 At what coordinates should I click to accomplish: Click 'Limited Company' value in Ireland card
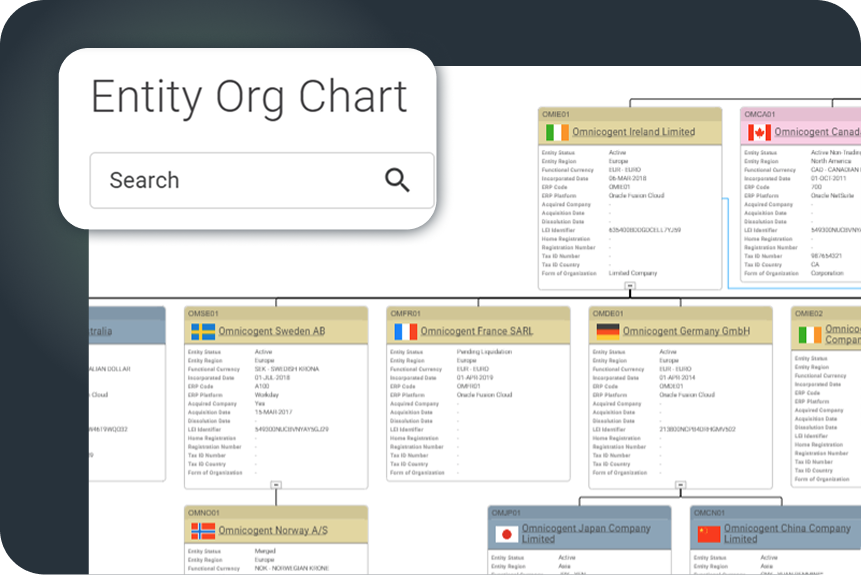point(633,273)
